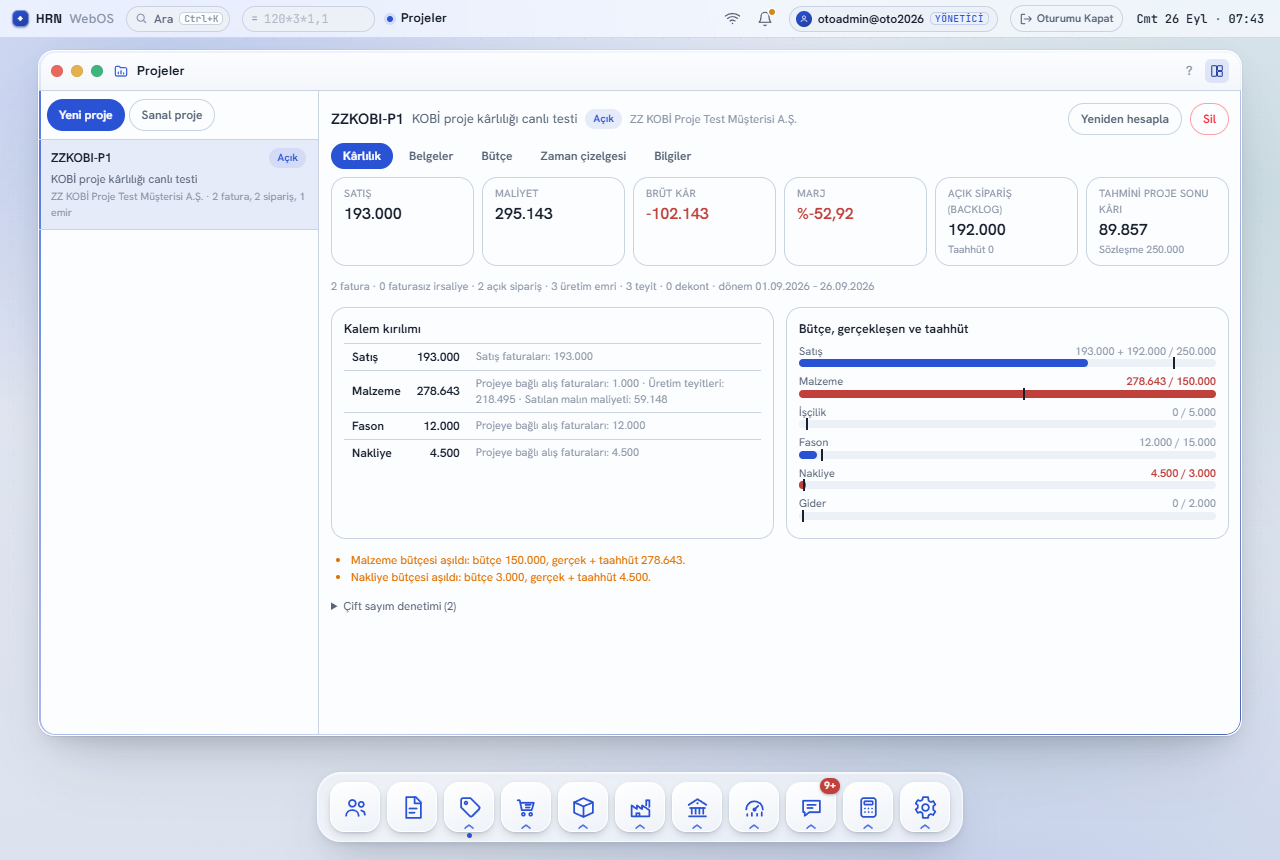1280x860 pixels.
Task: Open the bank finance icon in dock
Action: [697, 807]
